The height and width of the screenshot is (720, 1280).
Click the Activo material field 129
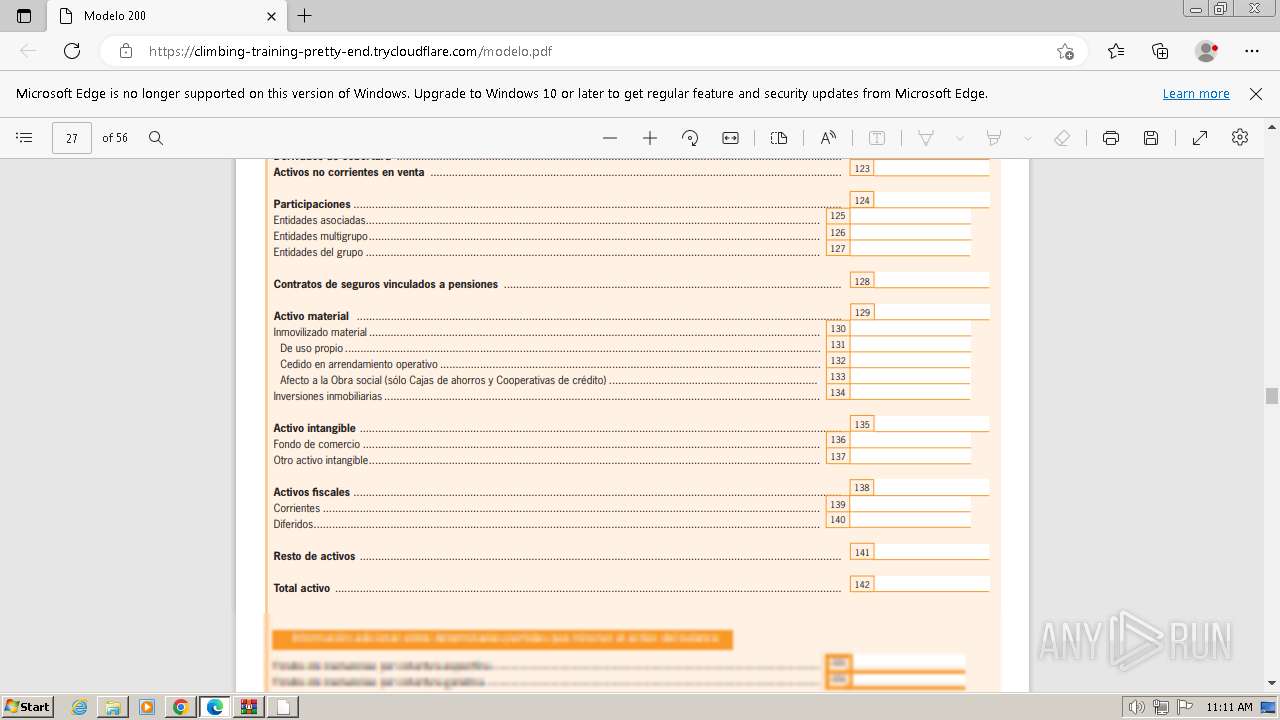tap(931, 312)
